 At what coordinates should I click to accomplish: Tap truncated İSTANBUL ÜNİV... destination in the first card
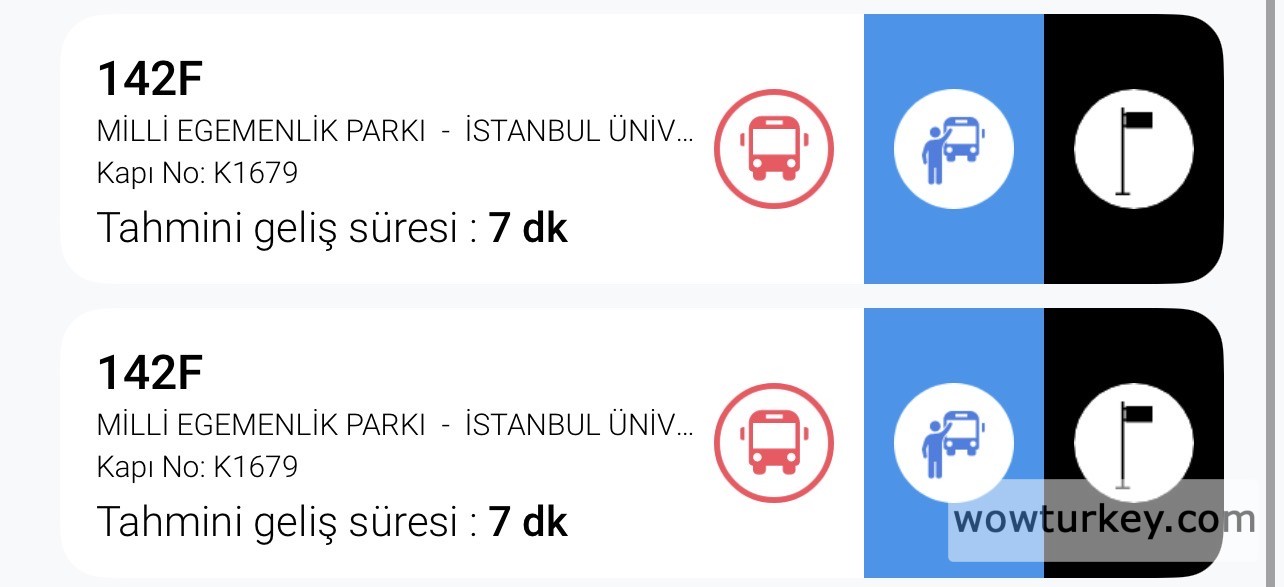coord(578,132)
